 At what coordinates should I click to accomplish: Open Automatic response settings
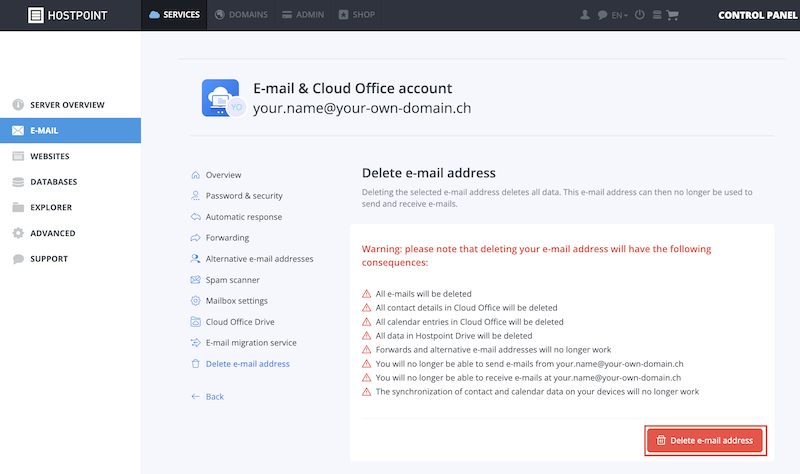pos(236,217)
